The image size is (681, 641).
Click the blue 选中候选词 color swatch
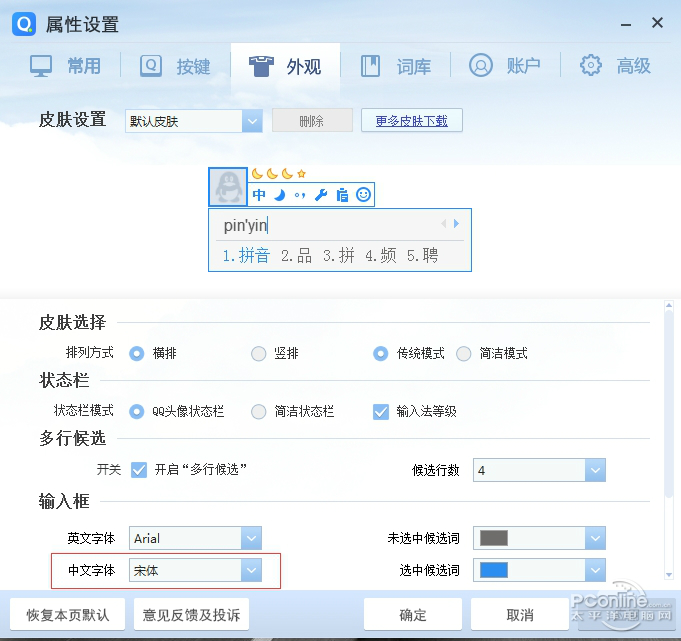(x=494, y=570)
